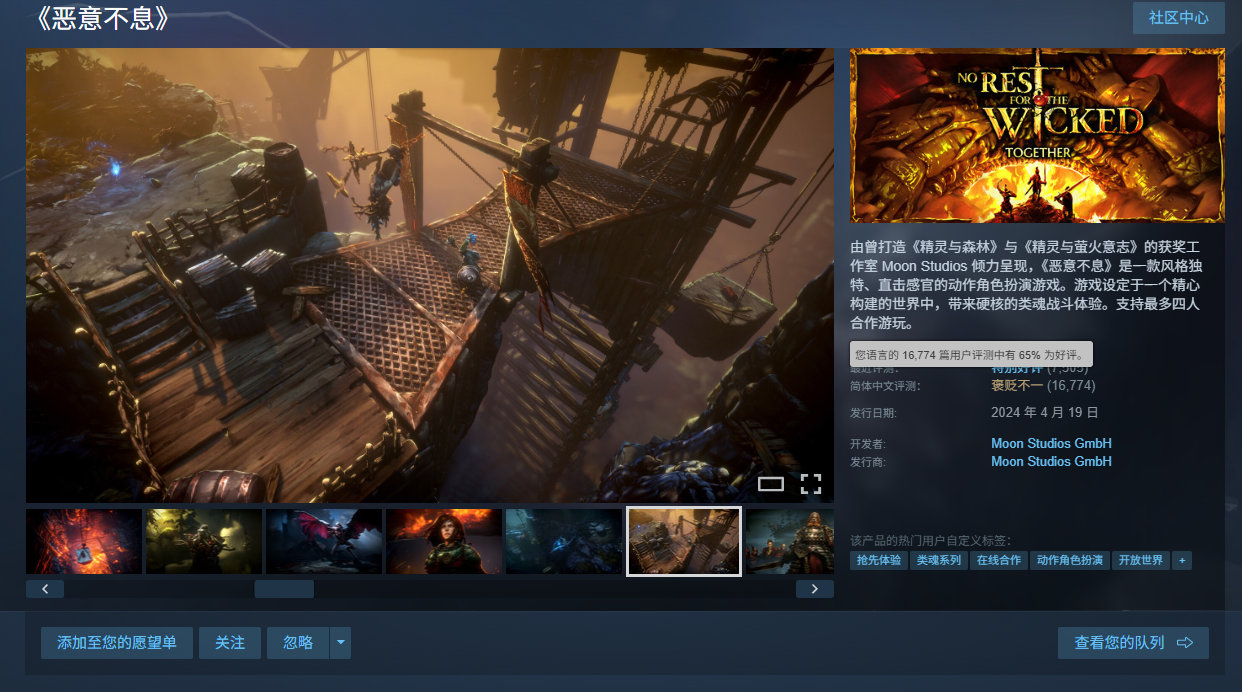1242x692 pixels.
Task: Click 该产品的热门用户自定义标签 heading
Action: tap(930, 541)
